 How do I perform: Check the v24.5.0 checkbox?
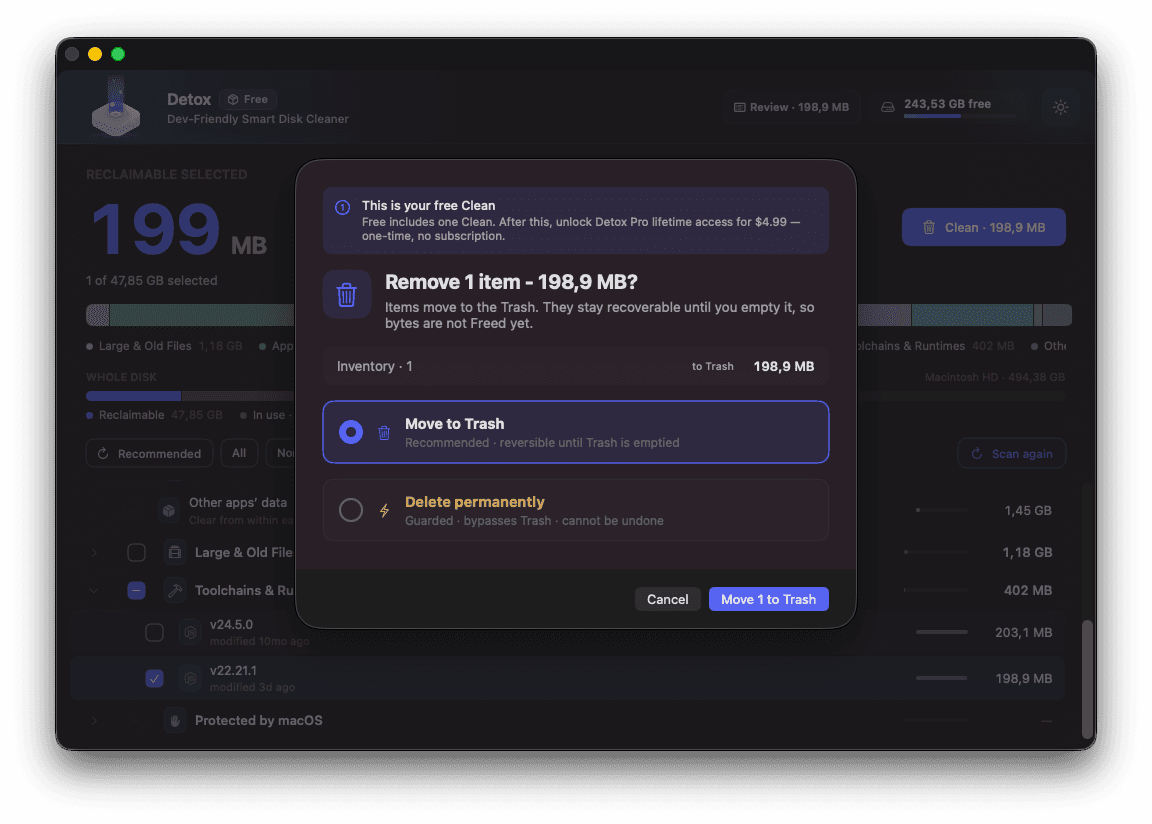[x=154, y=632]
